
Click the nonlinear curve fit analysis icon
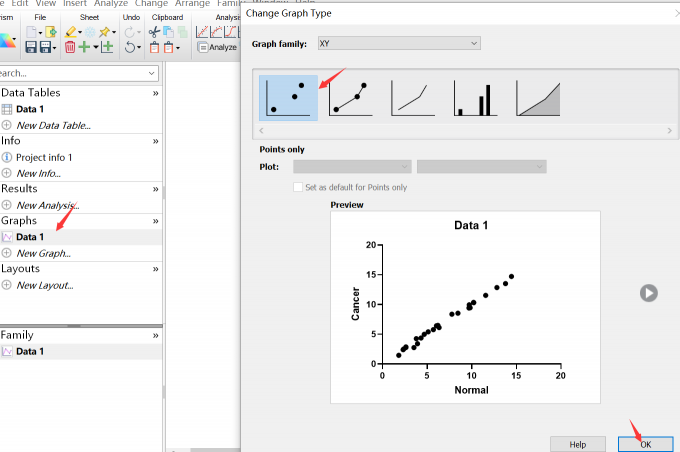click(216, 32)
